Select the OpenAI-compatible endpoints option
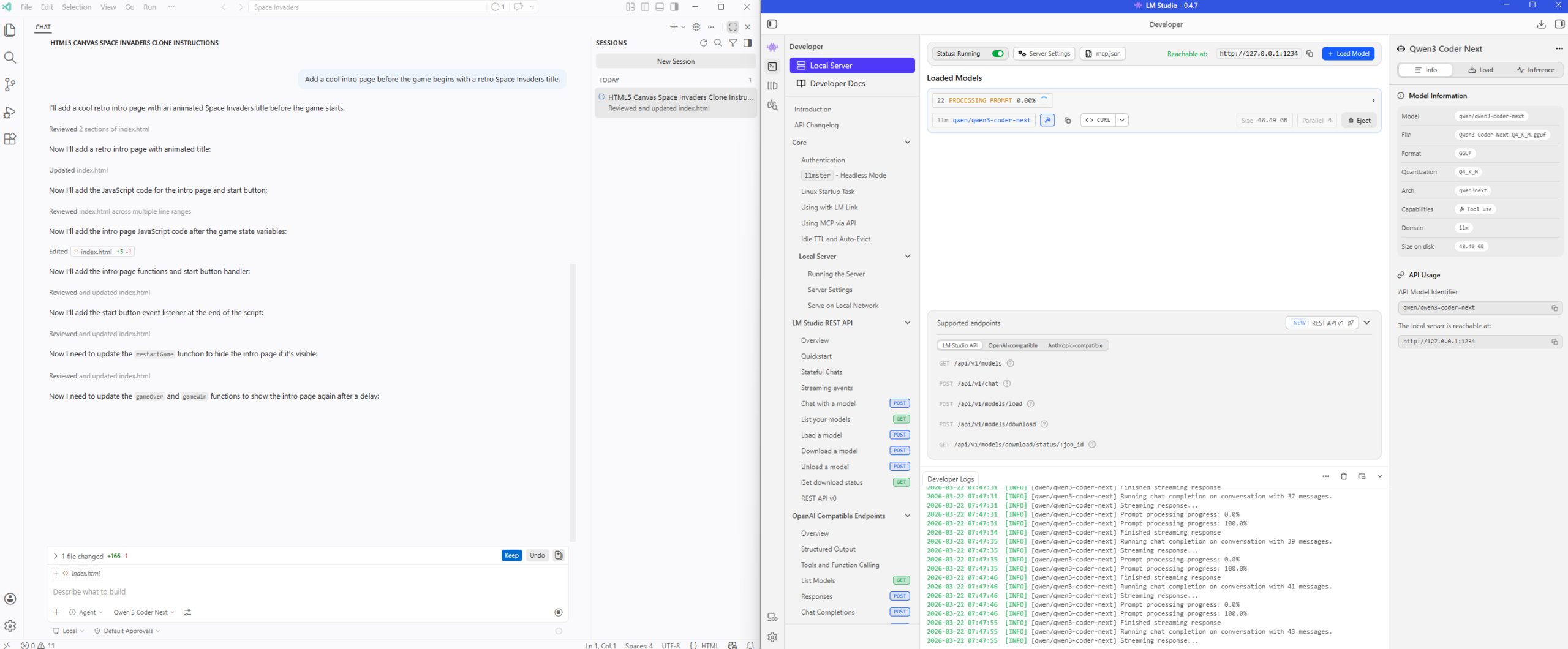 pos(1012,345)
